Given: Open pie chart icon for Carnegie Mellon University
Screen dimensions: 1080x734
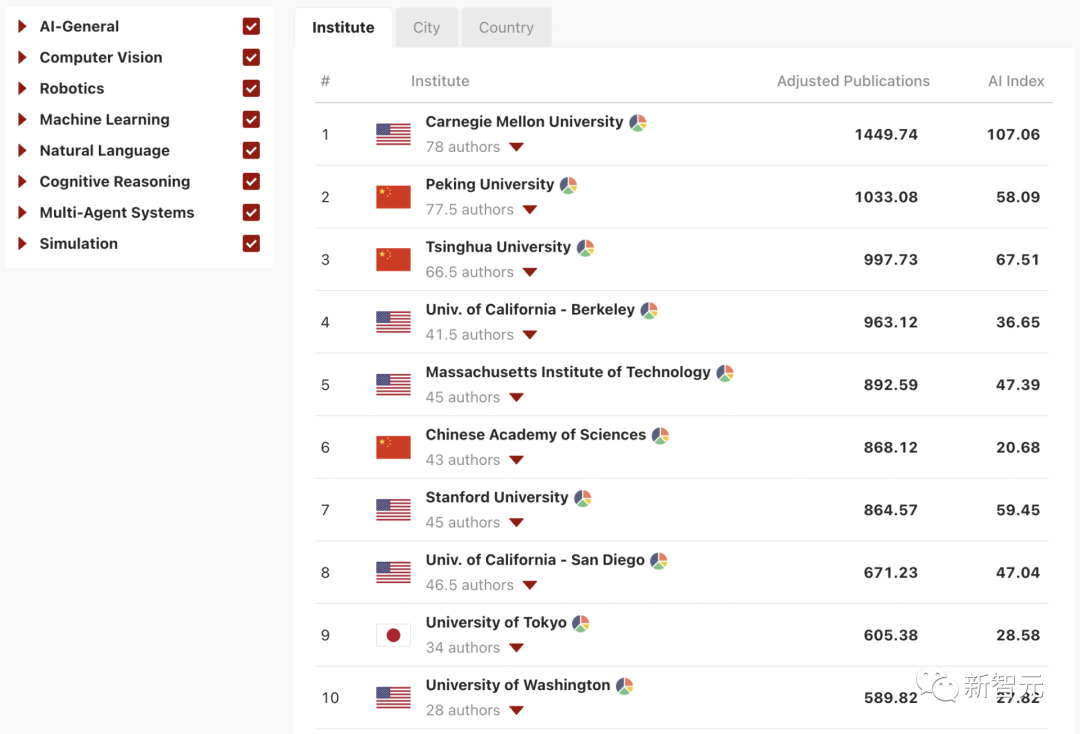Looking at the screenshot, I should 638,123.
